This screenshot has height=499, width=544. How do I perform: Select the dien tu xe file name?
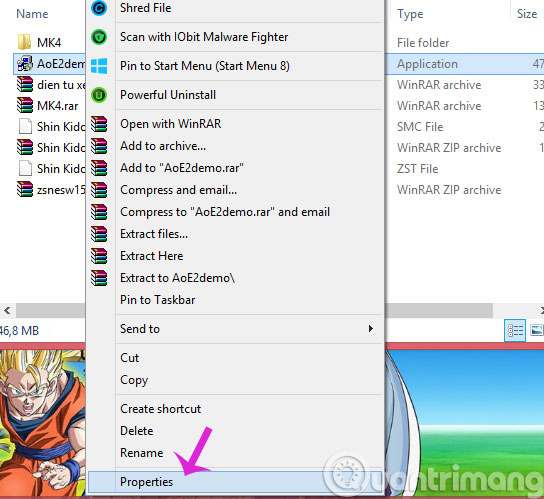pyautogui.click(x=61, y=85)
